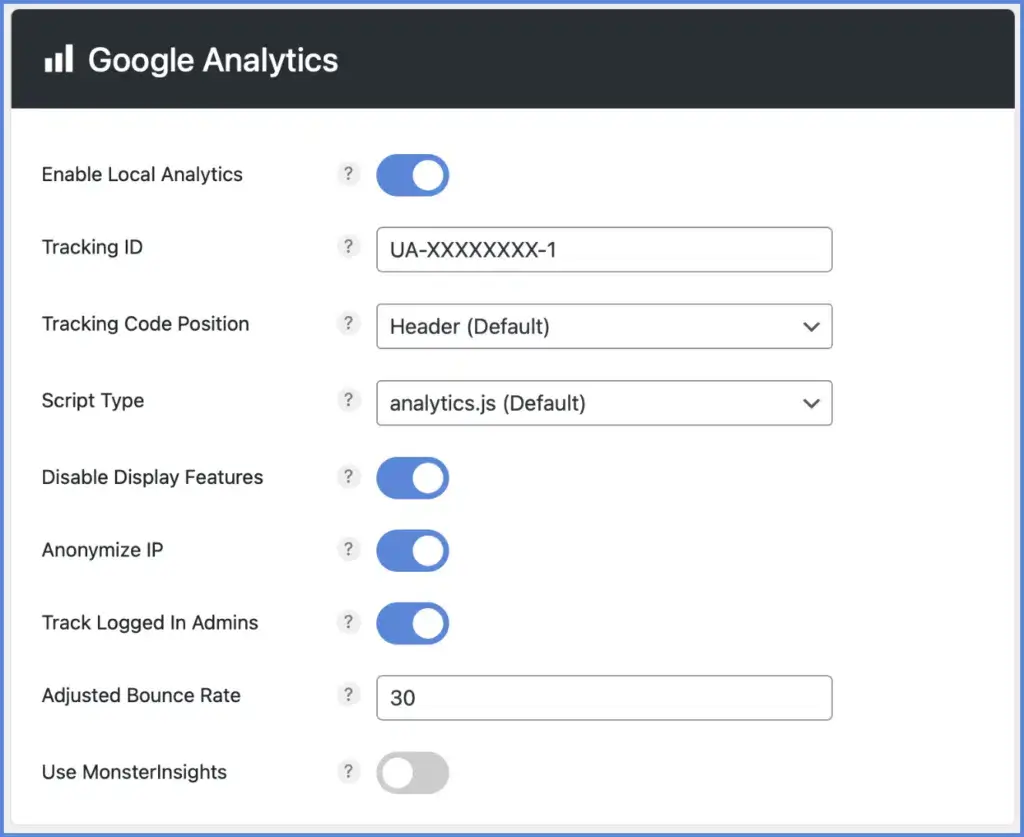This screenshot has height=837, width=1024.
Task: Focus the Adjusted Bounce Rate input
Action: [x=604, y=698]
